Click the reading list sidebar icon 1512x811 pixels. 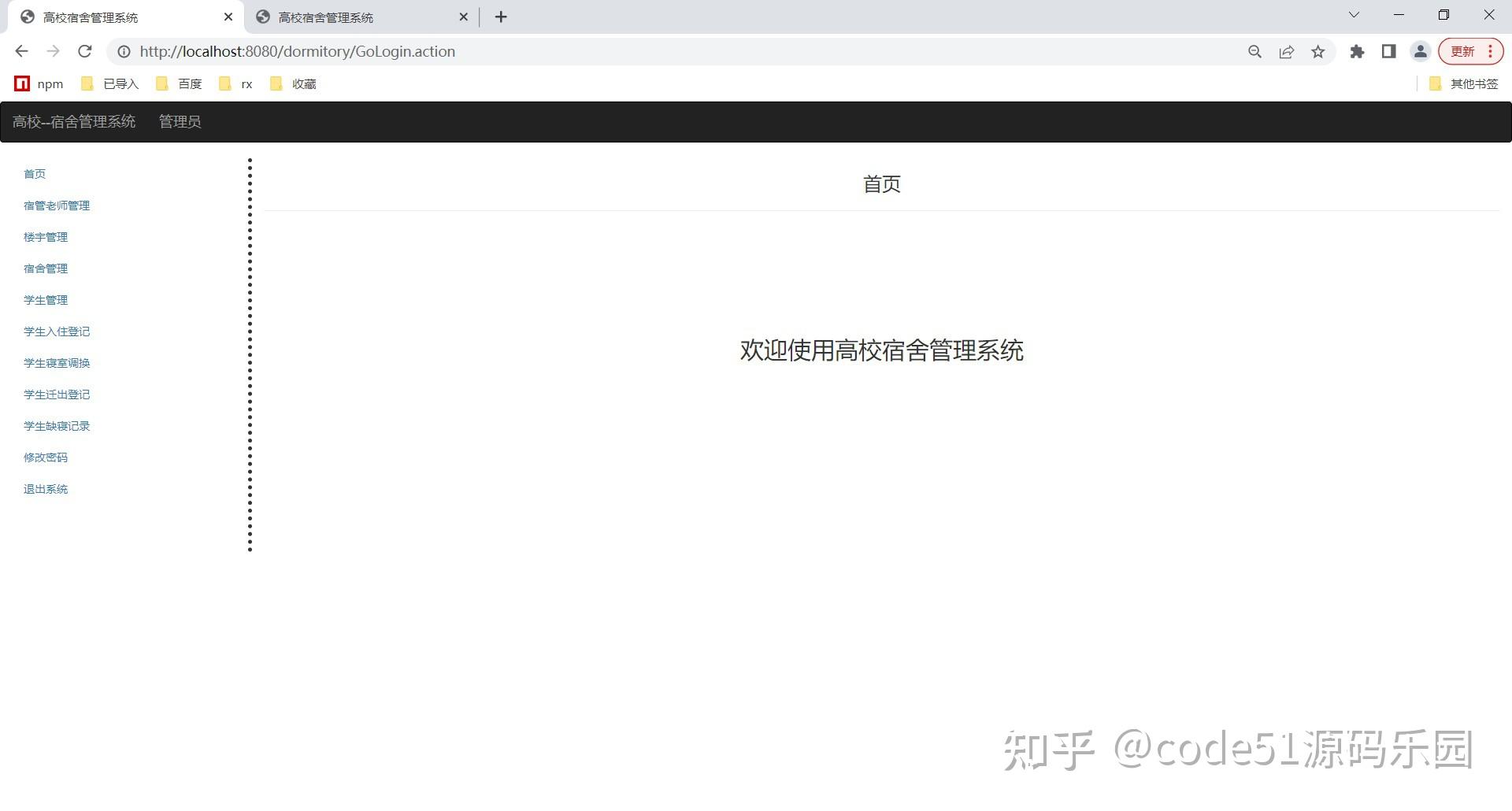1388,51
